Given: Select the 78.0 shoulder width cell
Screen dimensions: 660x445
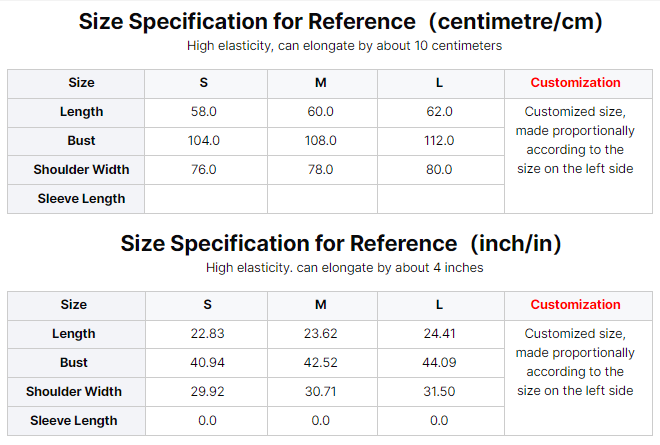Looking at the screenshot, I should coord(321,170).
